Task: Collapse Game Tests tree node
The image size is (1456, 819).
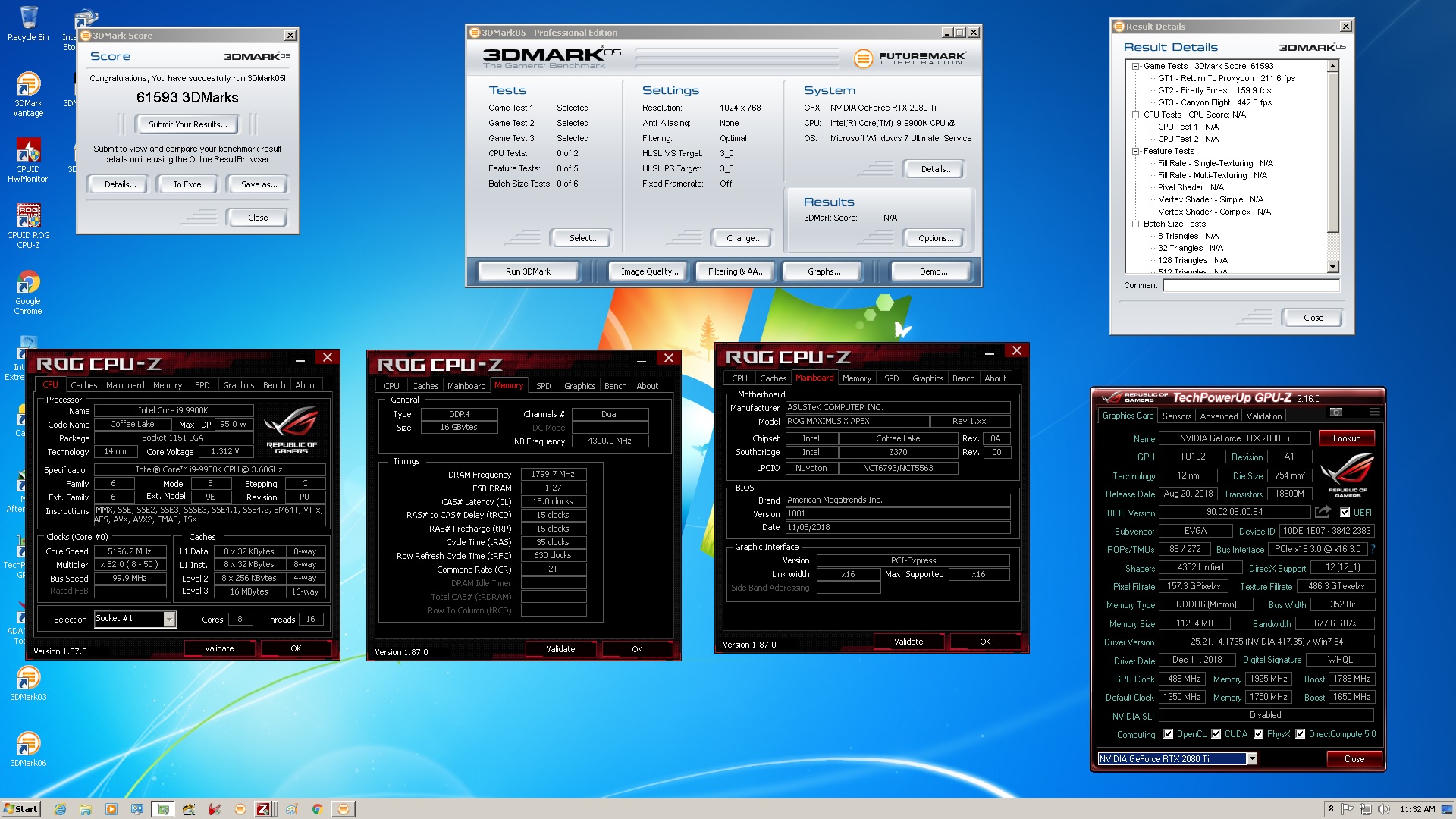Action: click(1136, 67)
